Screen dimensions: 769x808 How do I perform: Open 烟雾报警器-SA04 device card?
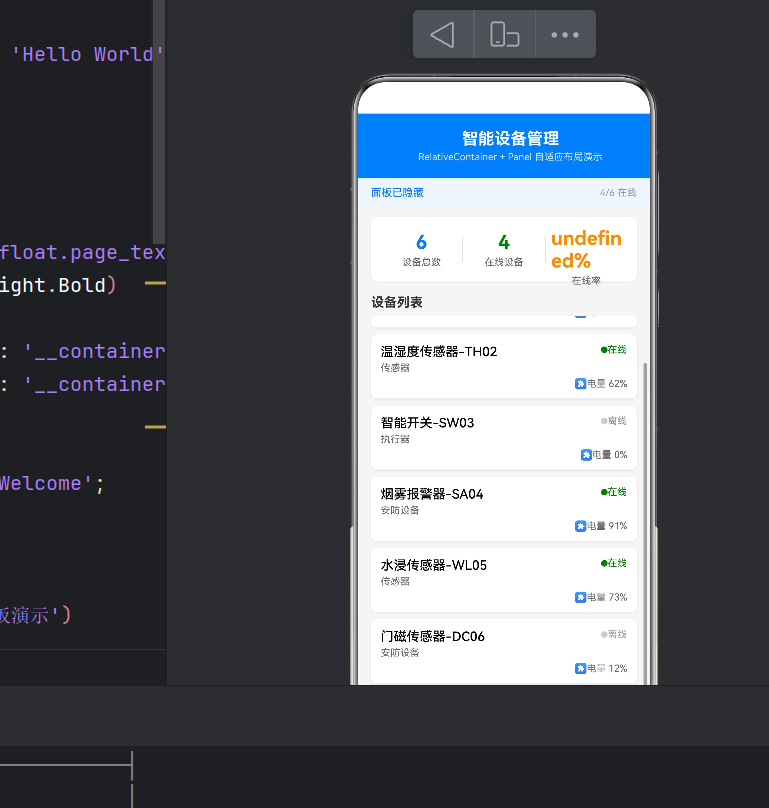(504, 509)
